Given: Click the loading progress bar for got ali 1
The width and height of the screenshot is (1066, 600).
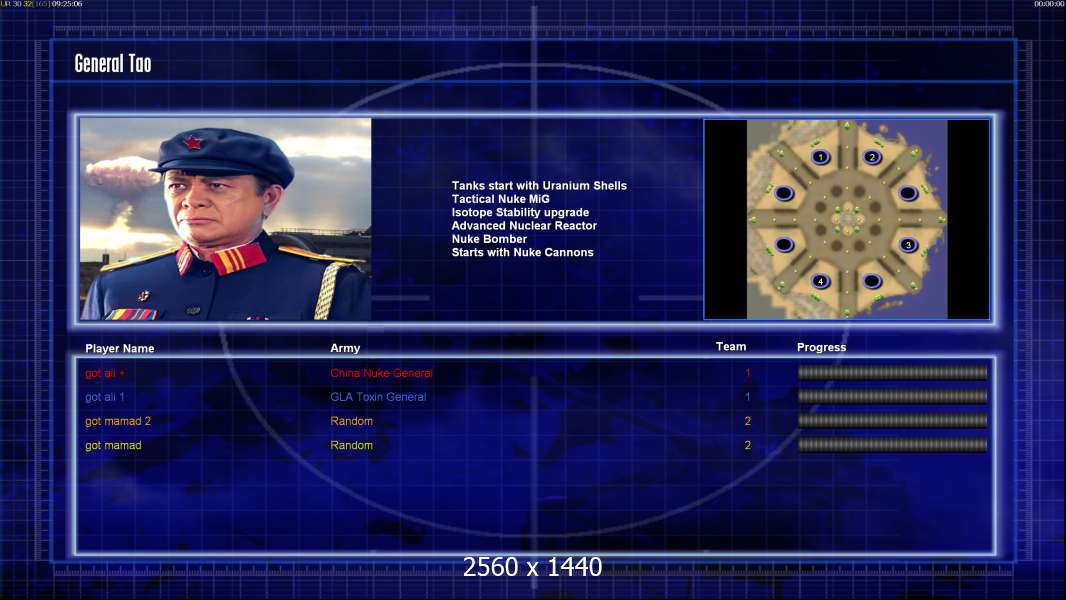Looking at the screenshot, I should click(893, 396).
